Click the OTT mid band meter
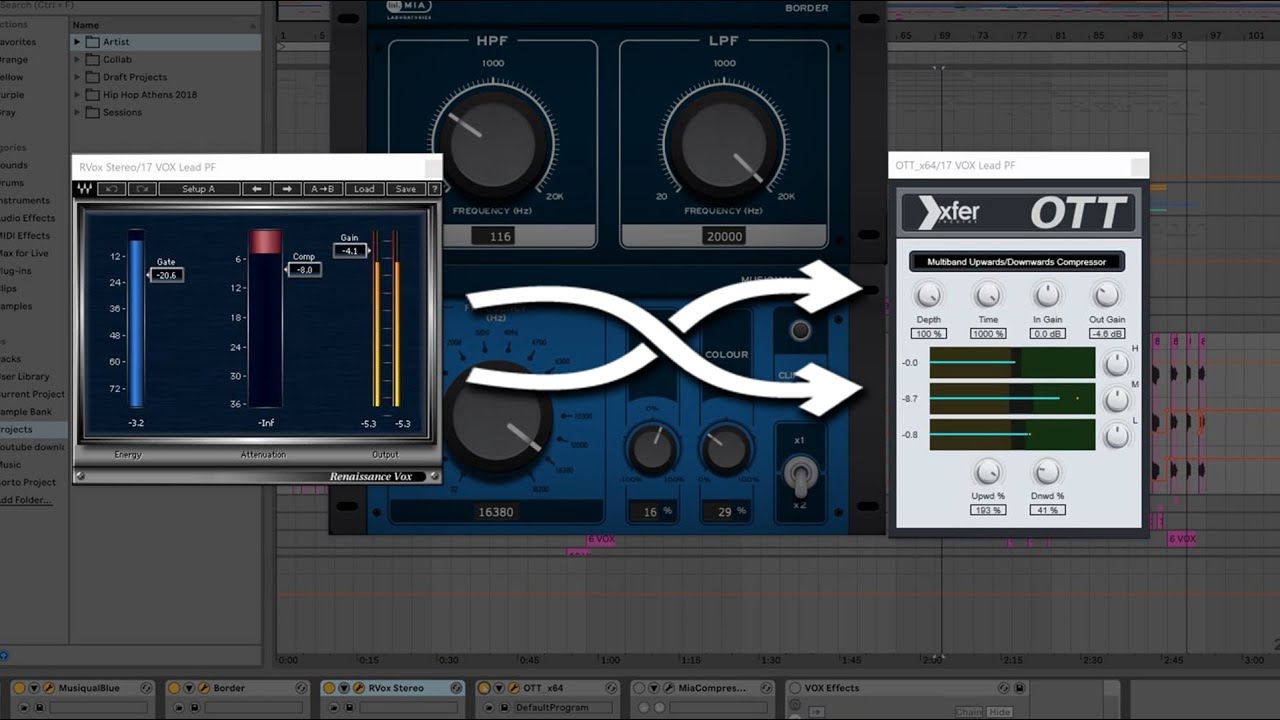Screen dimensions: 1280x720 tap(1012, 398)
